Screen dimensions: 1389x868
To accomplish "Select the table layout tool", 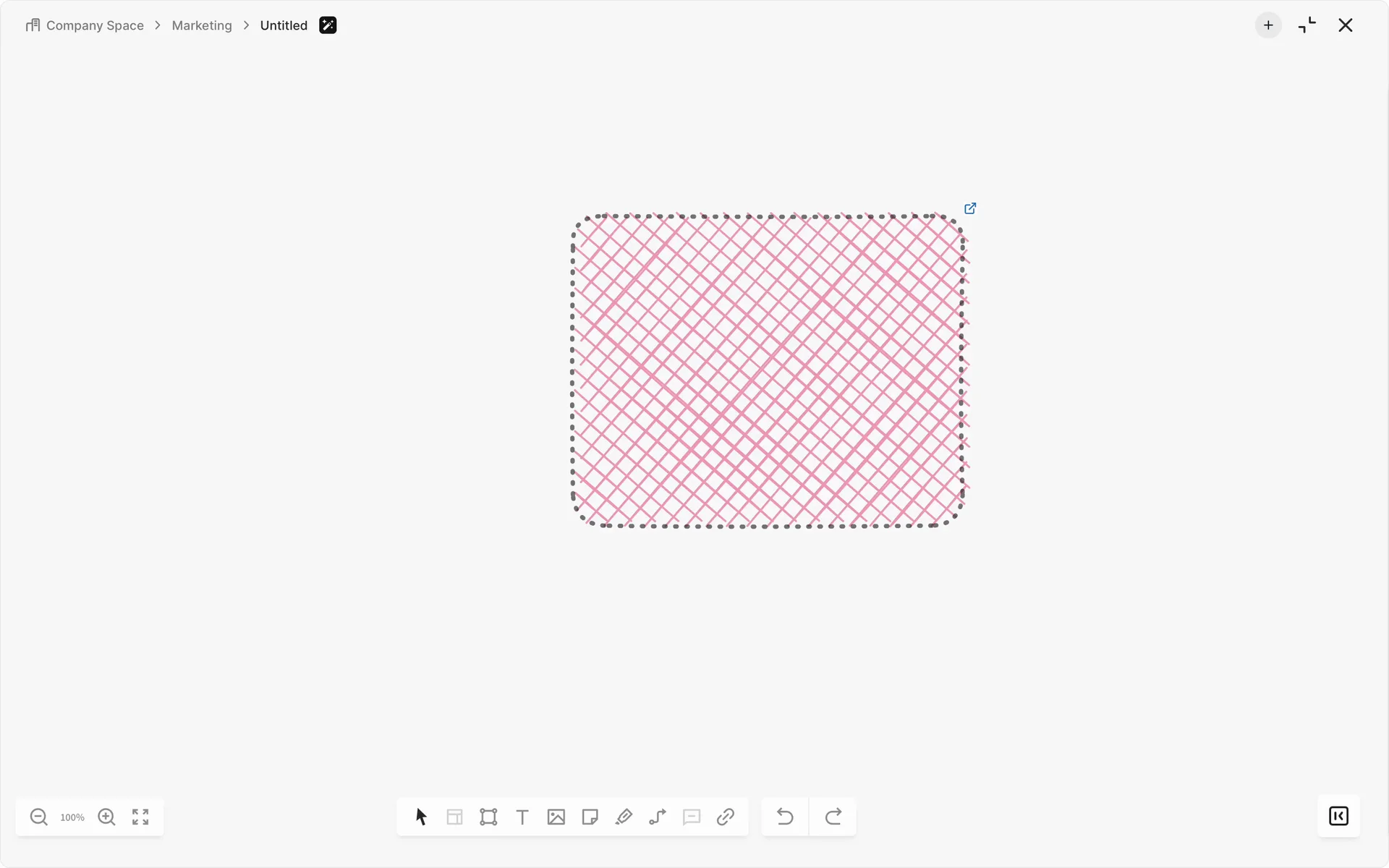I will pyautogui.click(x=454, y=817).
